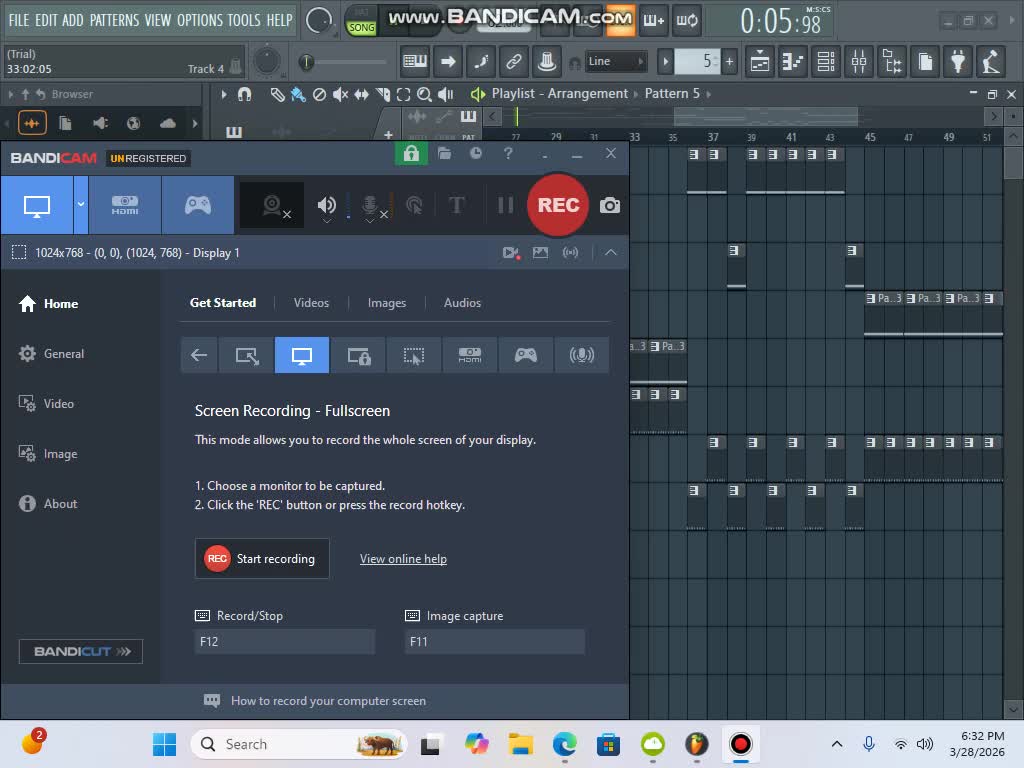Choose audio only recording mode button

pos(581,355)
